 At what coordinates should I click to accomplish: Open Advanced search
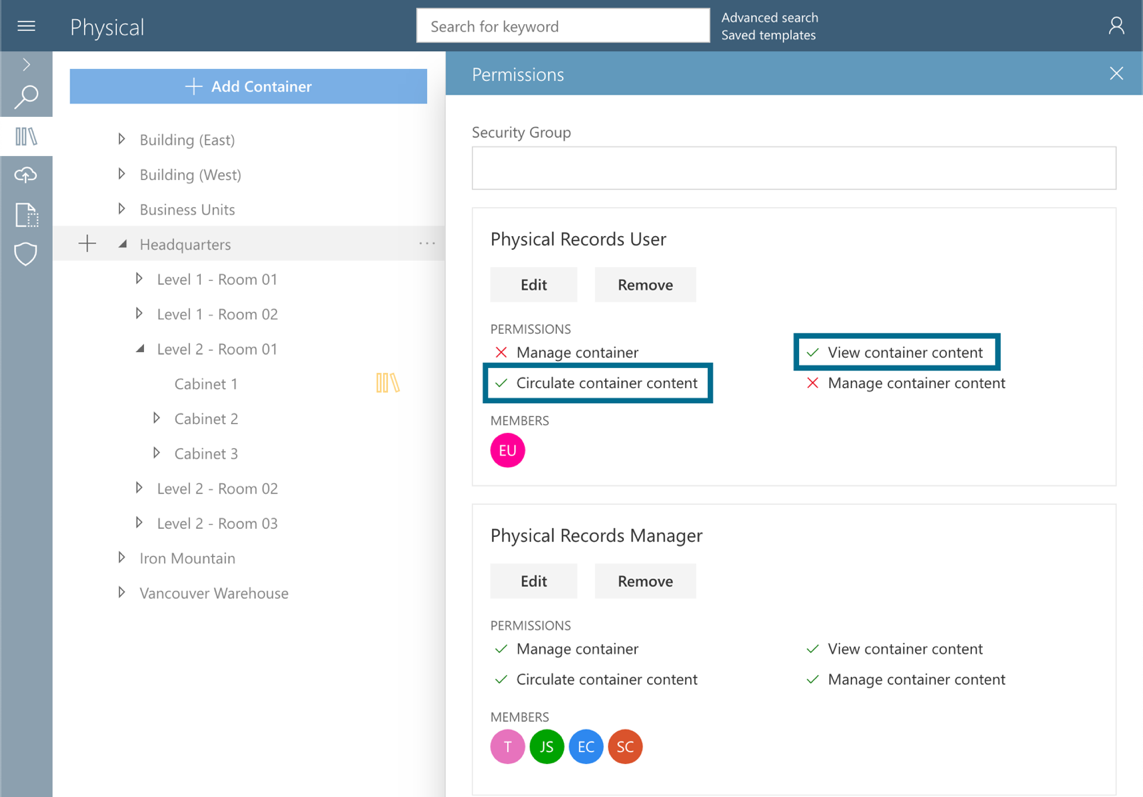coord(769,17)
